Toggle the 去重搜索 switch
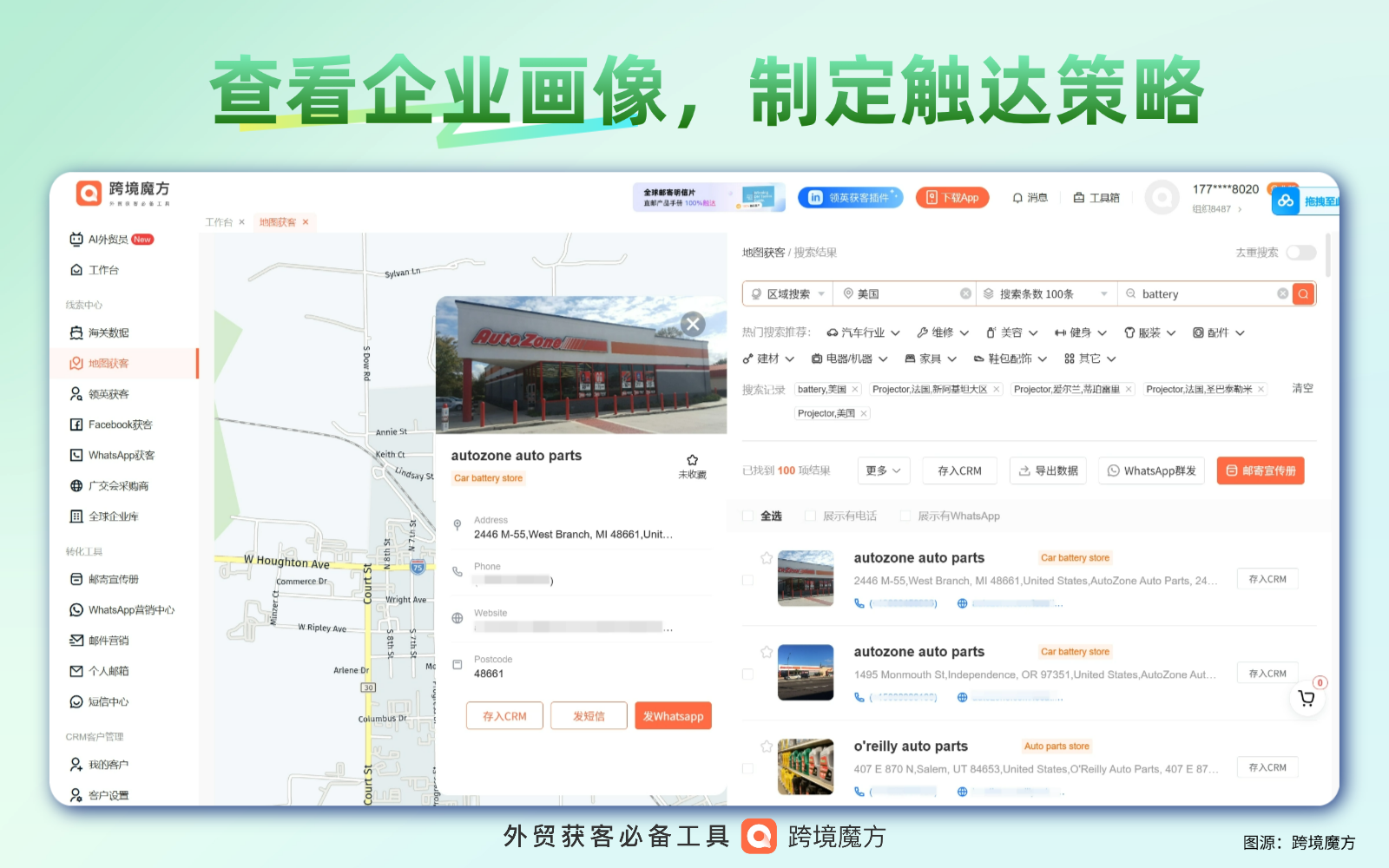1389x868 pixels. [1300, 253]
